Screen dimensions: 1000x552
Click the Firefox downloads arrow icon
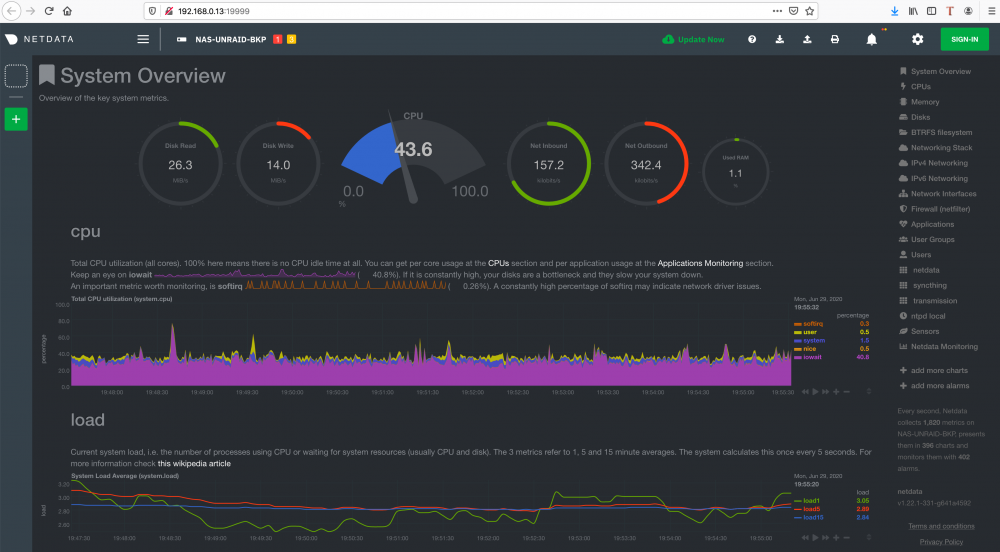895,11
